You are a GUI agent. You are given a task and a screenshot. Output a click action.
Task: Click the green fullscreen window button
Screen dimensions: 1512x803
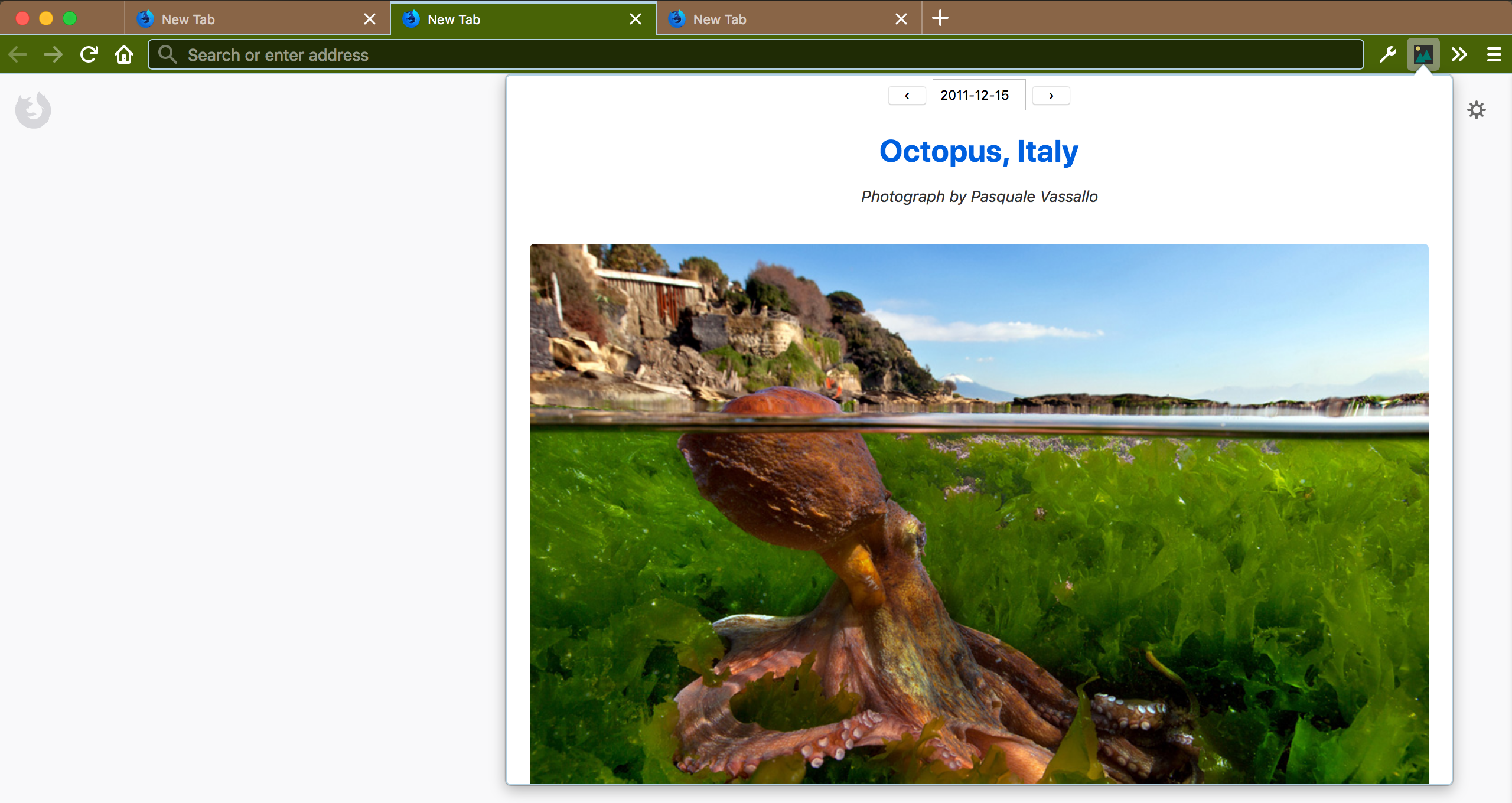click(x=70, y=18)
